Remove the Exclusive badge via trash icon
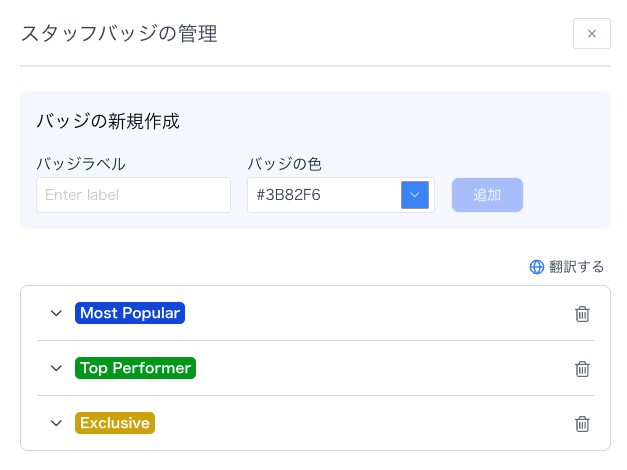The height and width of the screenshot is (470, 627). pos(582,424)
